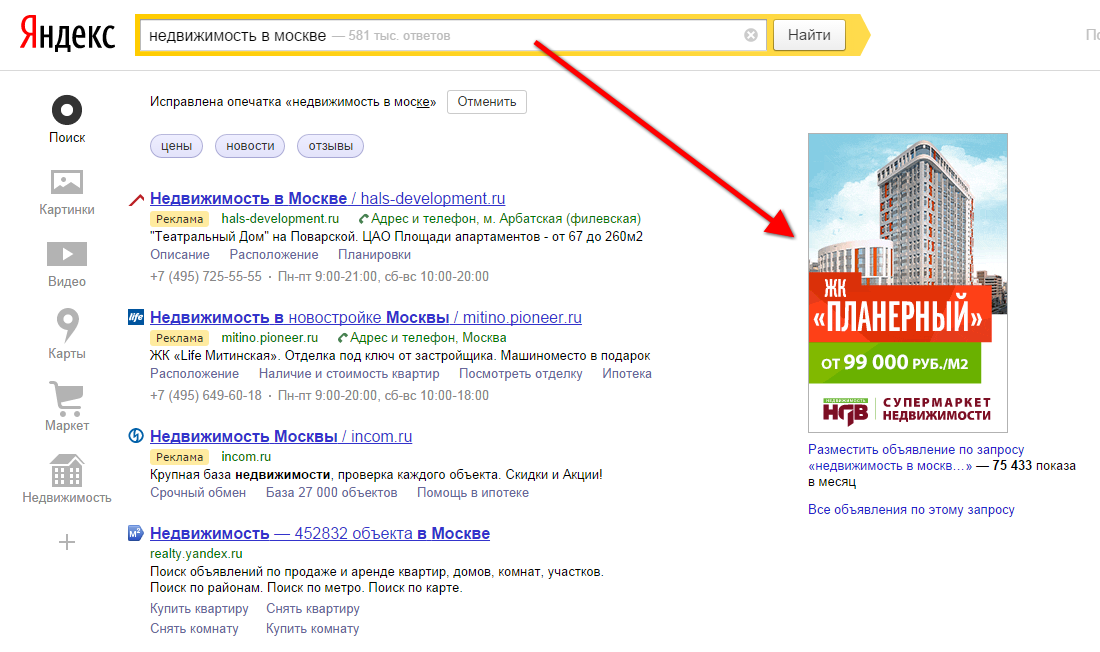The height and width of the screenshot is (652, 1100).
Task: Select the новости filter chip
Action: 250,146
